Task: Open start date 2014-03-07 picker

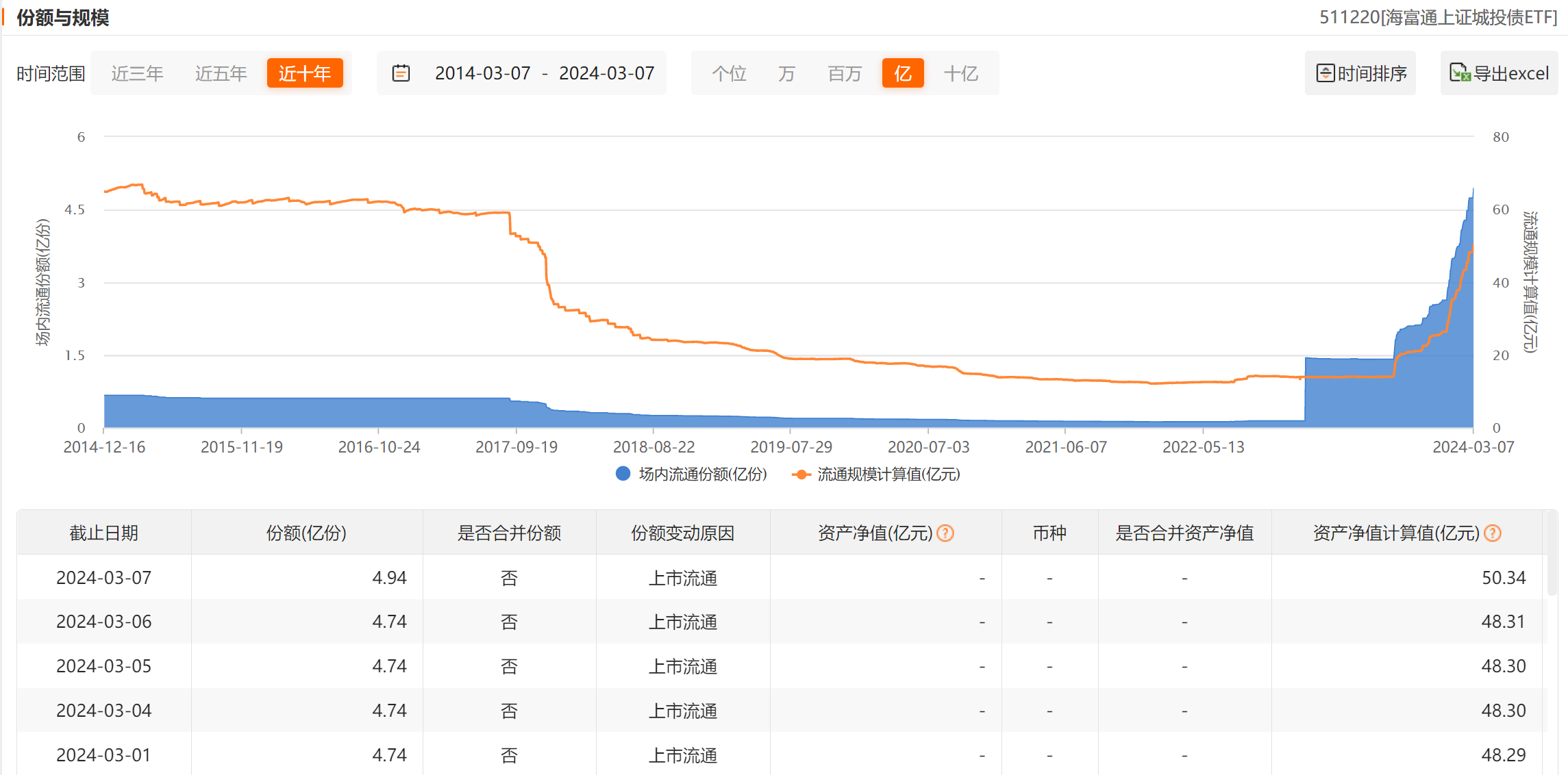Action: [x=482, y=73]
